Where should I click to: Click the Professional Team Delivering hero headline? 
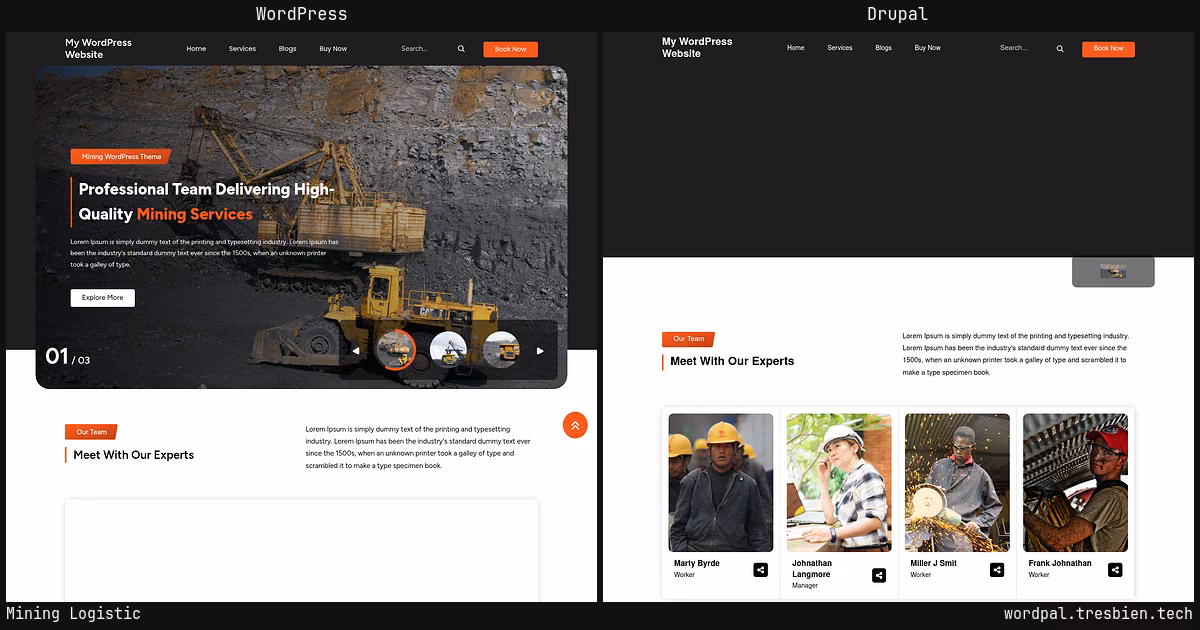(206, 201)
